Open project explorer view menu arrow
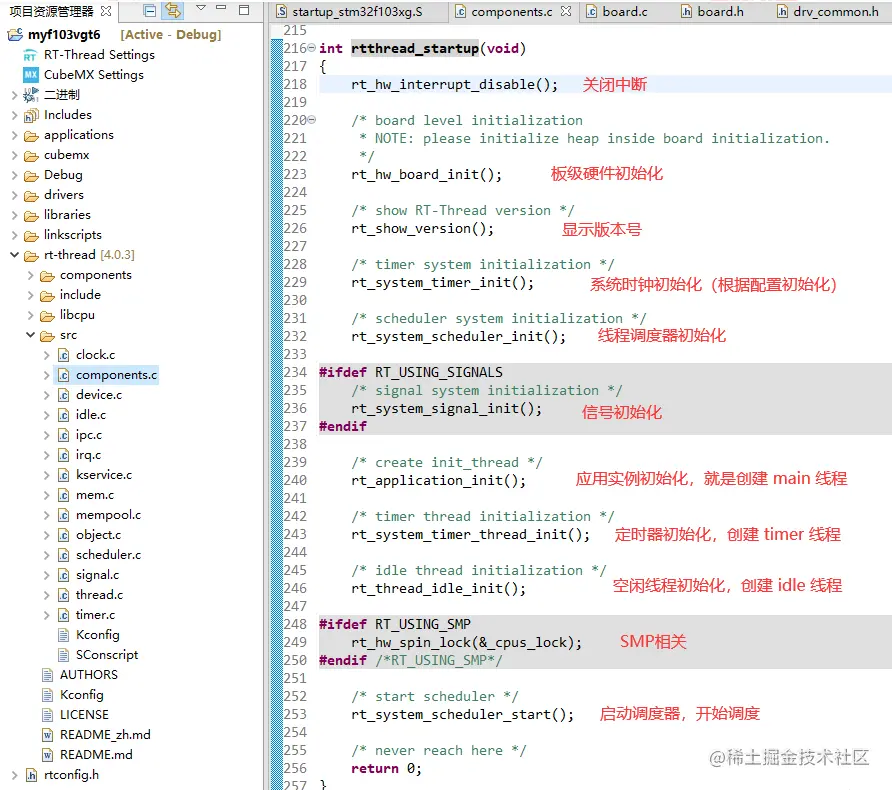 pos(200,9)
